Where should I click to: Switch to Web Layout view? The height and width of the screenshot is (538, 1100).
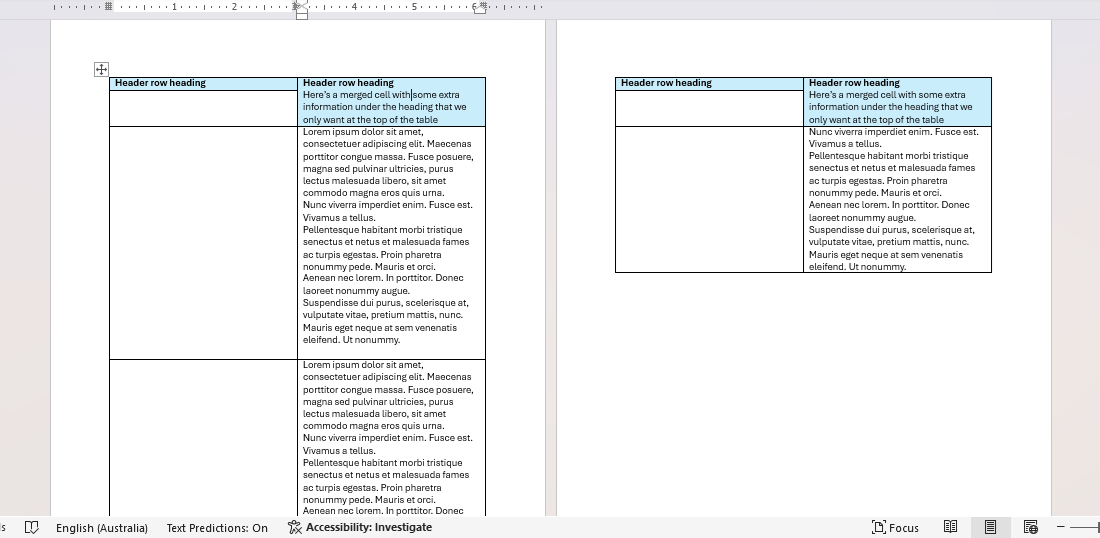tap(1030, 527)
